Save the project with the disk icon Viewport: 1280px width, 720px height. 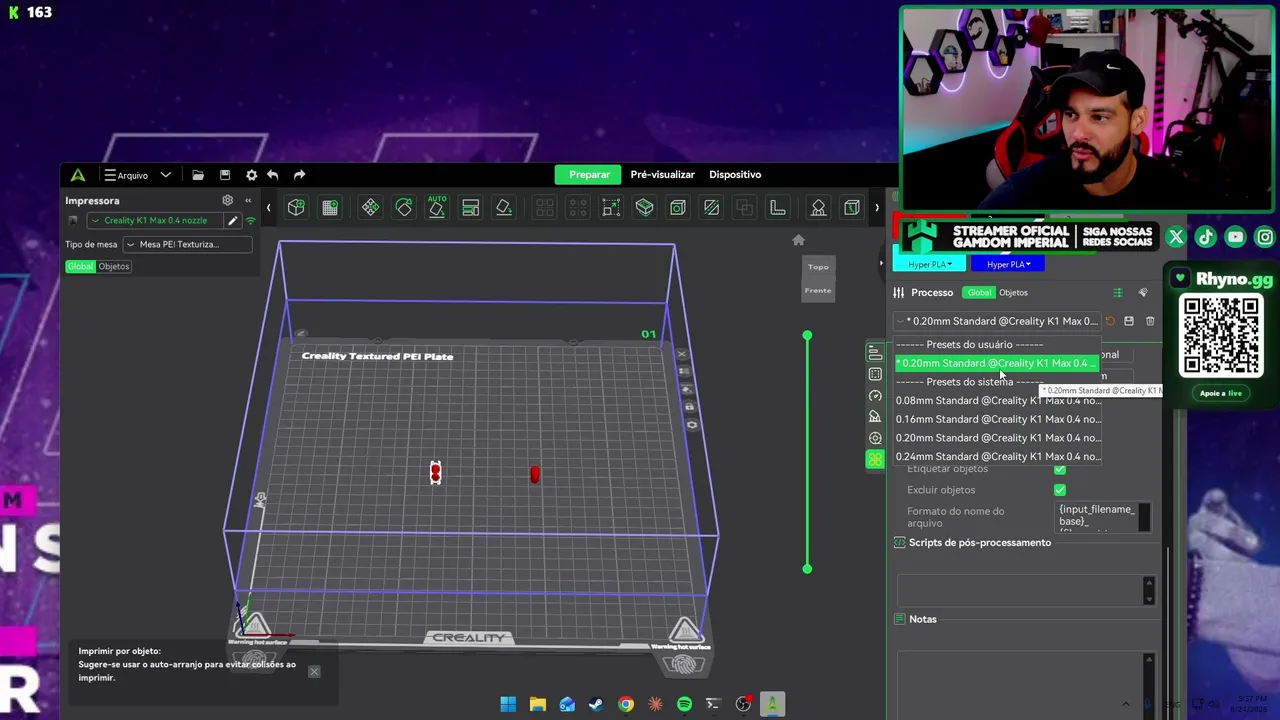(x=225, y=175)
